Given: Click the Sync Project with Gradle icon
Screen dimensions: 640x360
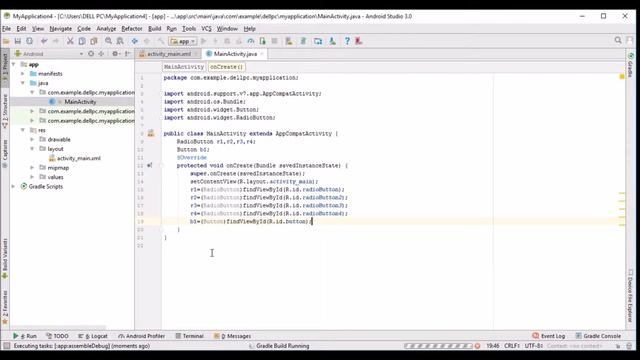Looking at the screenshot, I should pyautogui.click(x=303, y=41).
